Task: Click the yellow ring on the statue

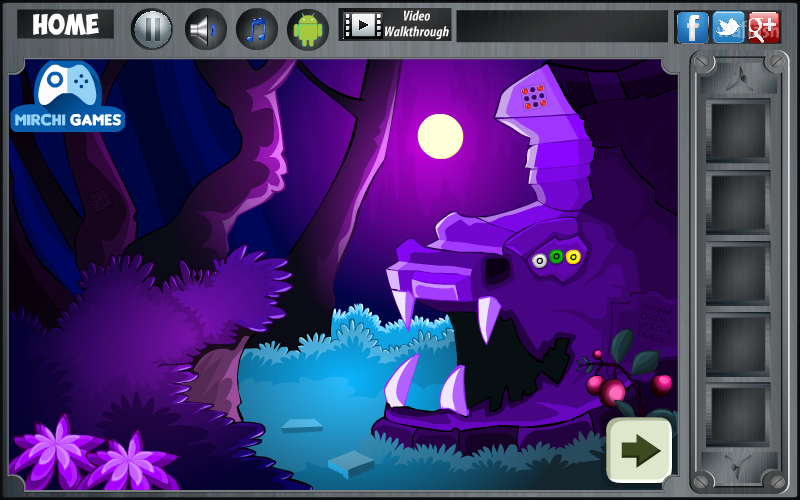Action: (573, 257)
